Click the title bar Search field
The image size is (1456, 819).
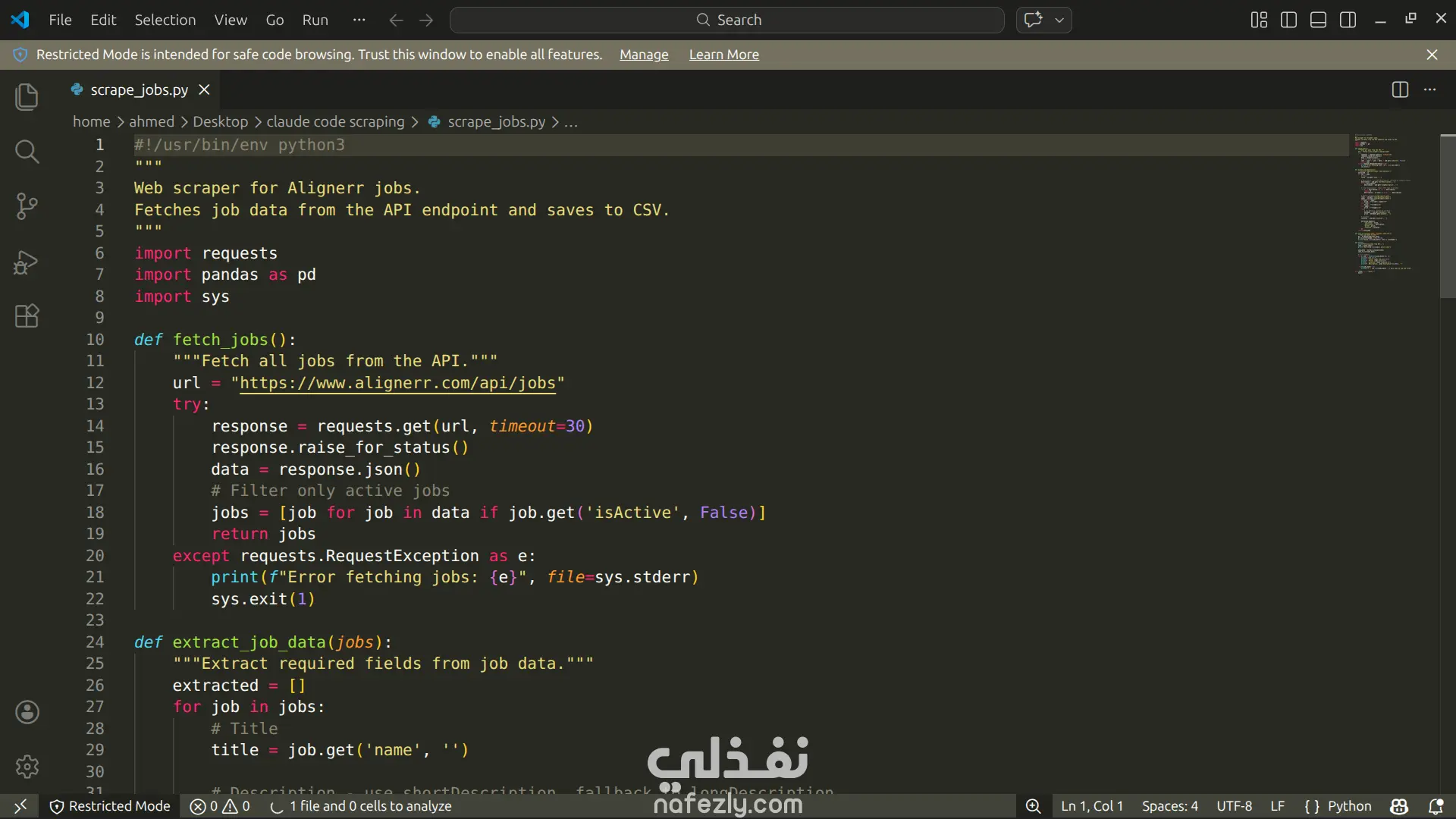click(x=726, y=20)
